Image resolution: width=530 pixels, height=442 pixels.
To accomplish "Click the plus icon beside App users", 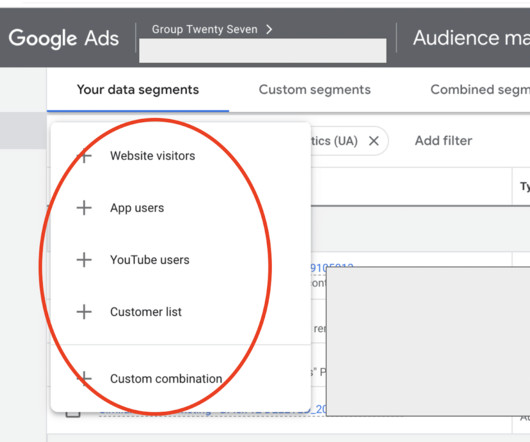I will (84, 208).
